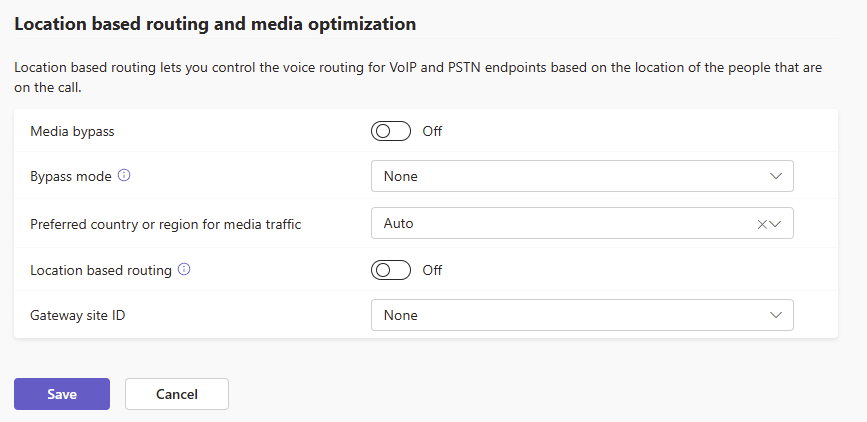Enable the Location based routing switch
This screenshot has width=867, height=422.
390,270
